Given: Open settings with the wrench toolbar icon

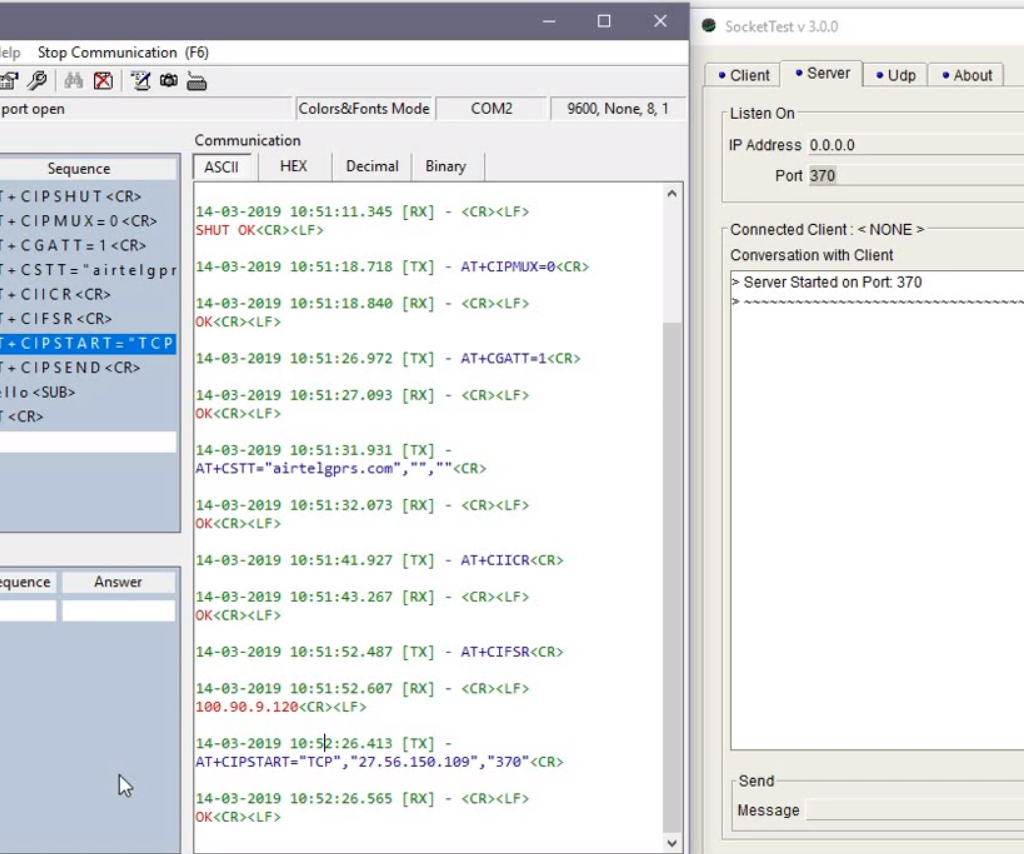Looking at the screenshot, I should click(x=37, y=81).
